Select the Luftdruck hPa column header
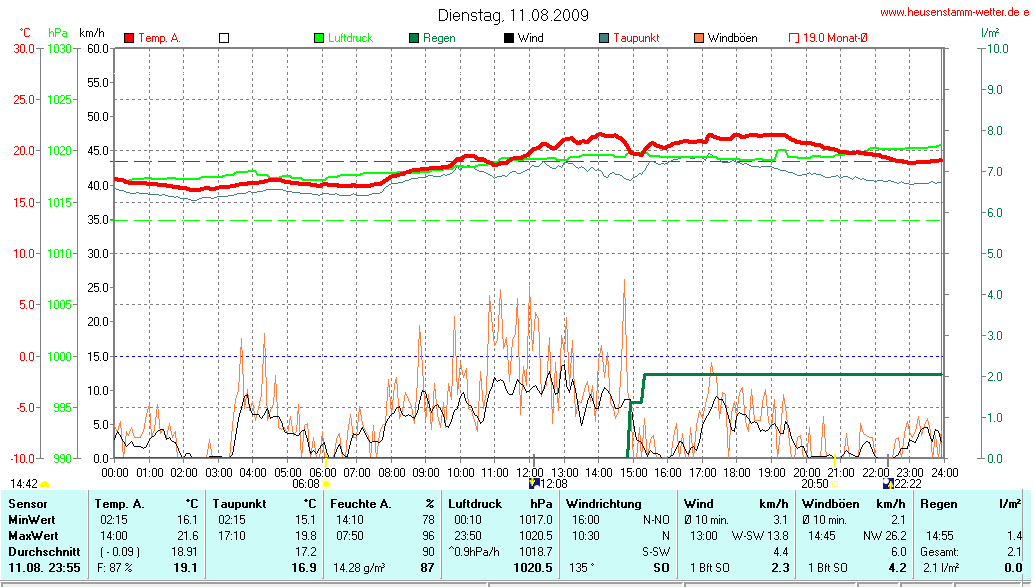The width and height of the screenshot is (1034, 587). pyautogui.click(x=500, y=504)
